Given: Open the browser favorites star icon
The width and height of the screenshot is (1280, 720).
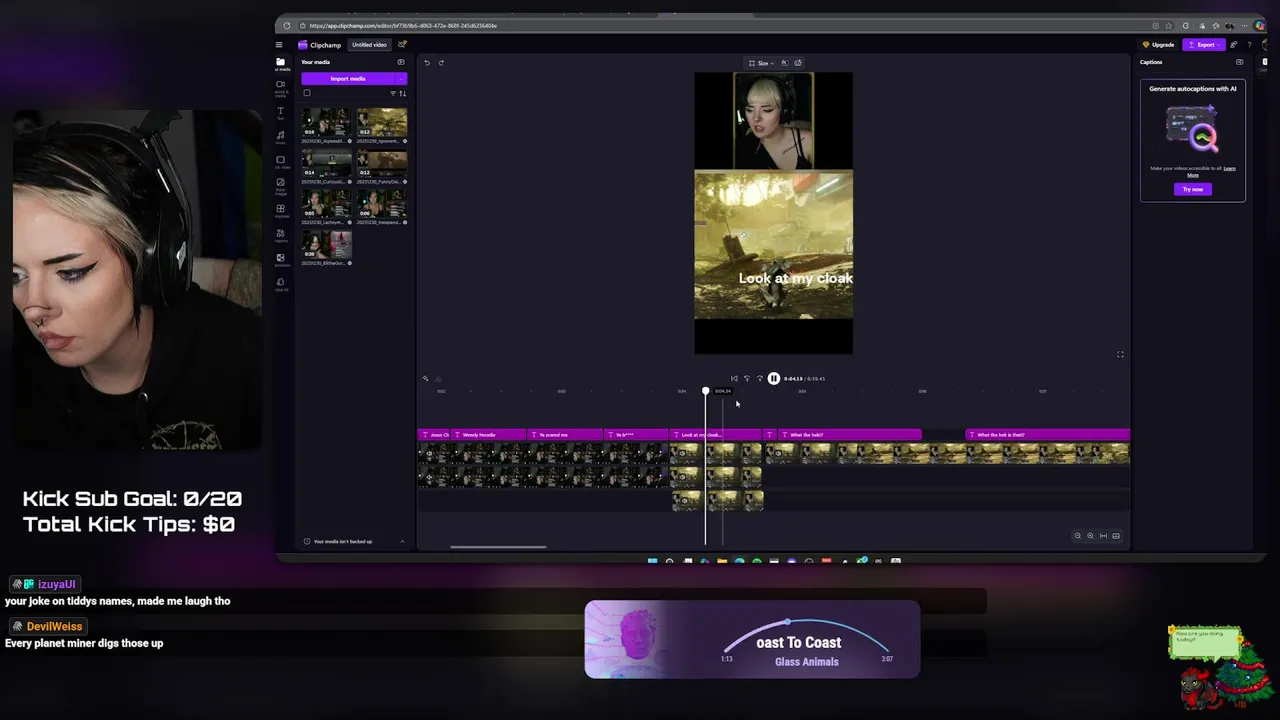Looking at the screenshot, I should [1170, 26].
